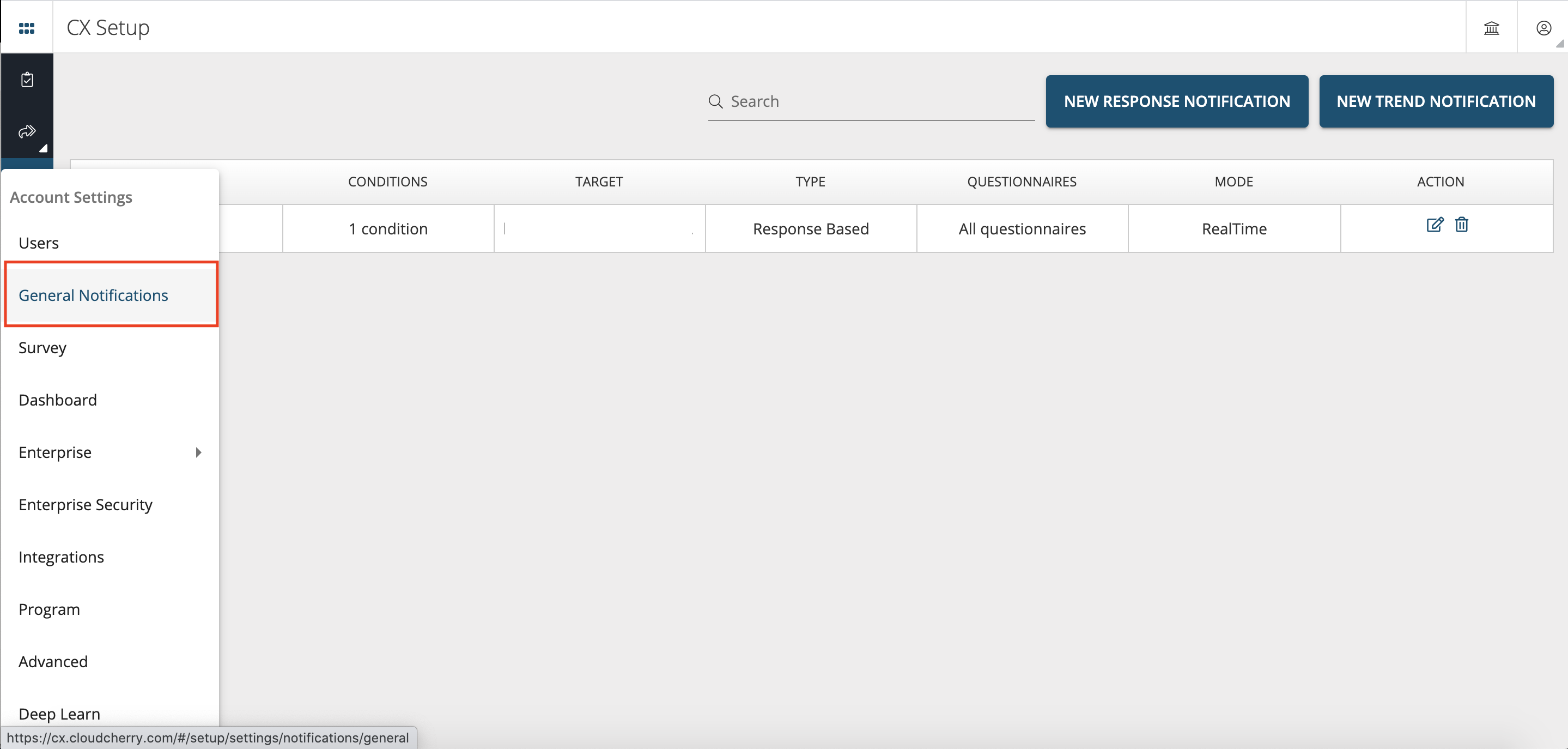Delete the Response Based notification

(1461, 225)
